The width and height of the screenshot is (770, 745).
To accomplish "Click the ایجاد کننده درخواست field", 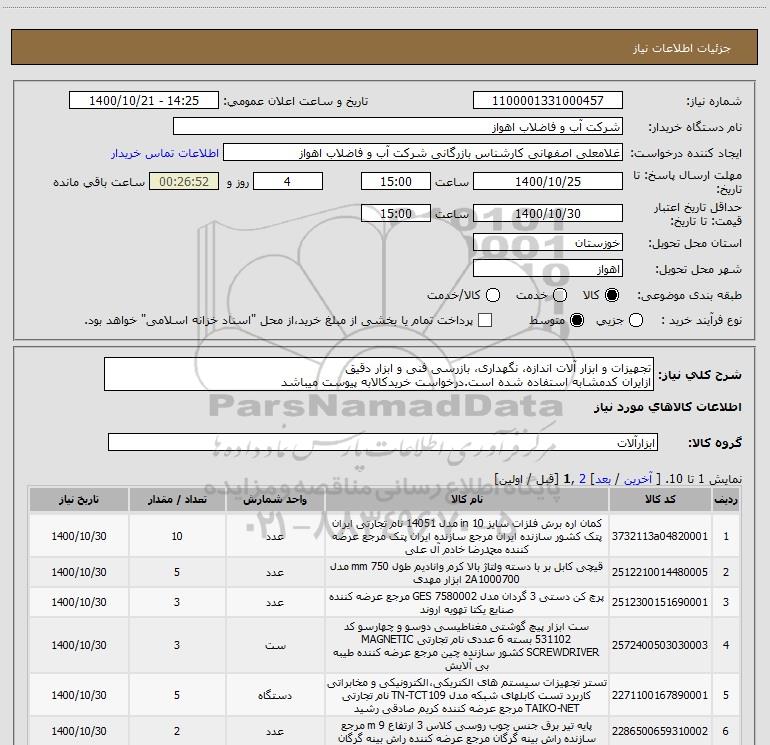I will pyautogui.click(x=423, y=153).
